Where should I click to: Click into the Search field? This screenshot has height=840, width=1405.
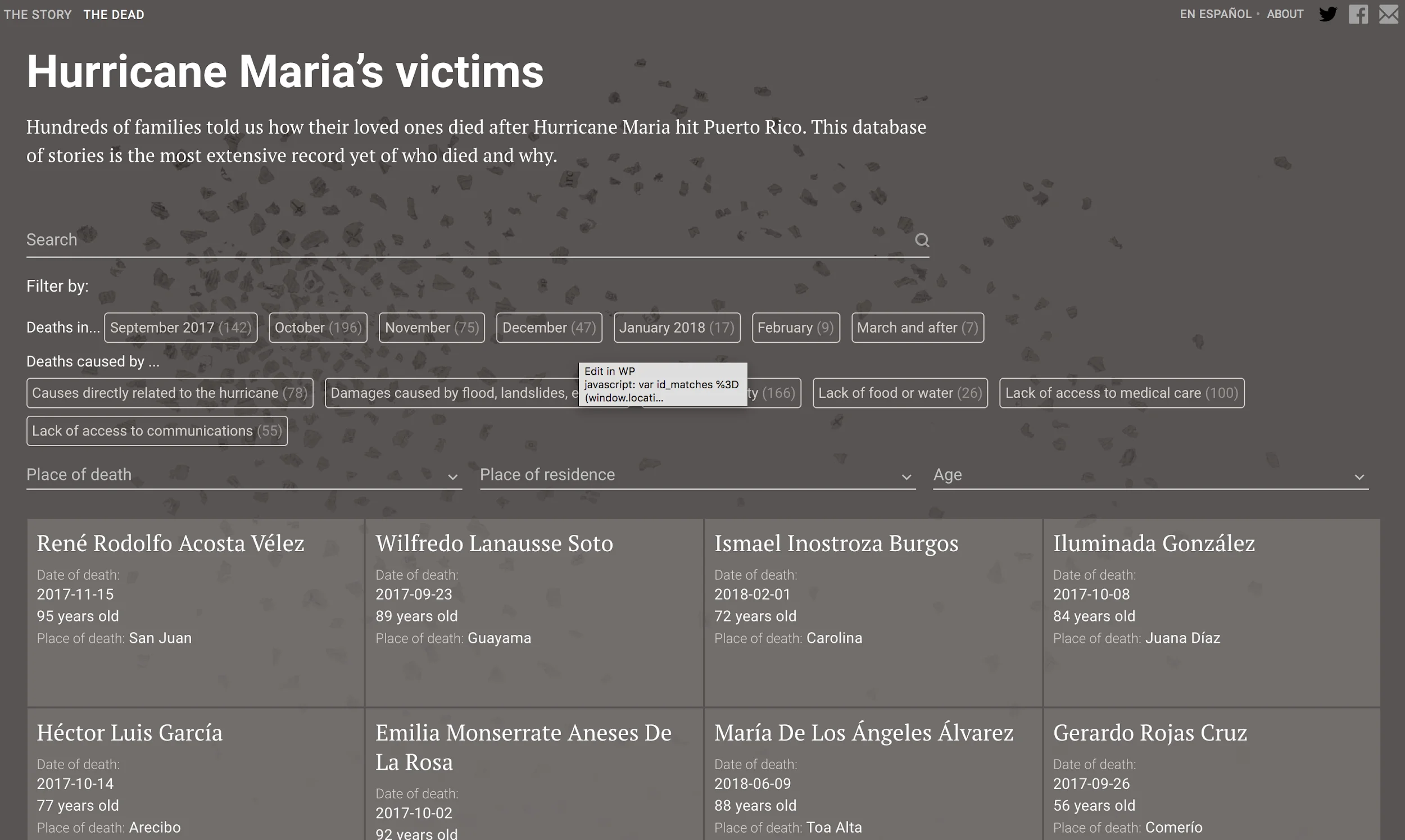coord(453,240)
